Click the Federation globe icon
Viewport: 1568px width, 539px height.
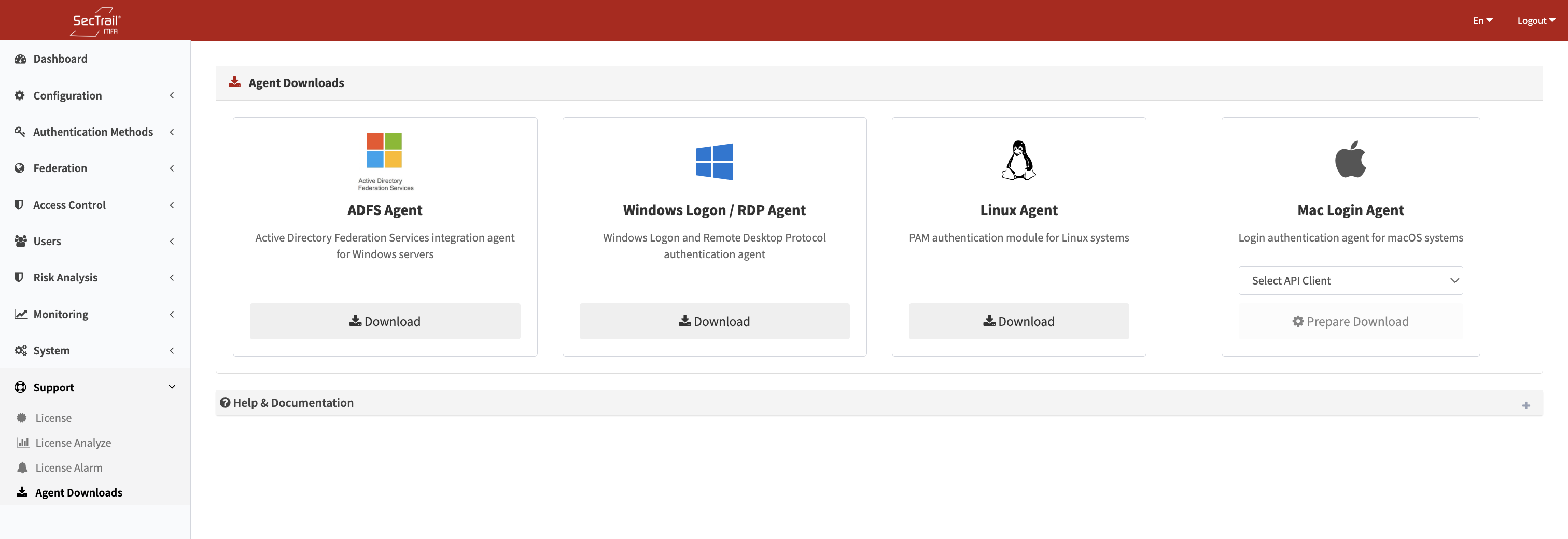20,168
